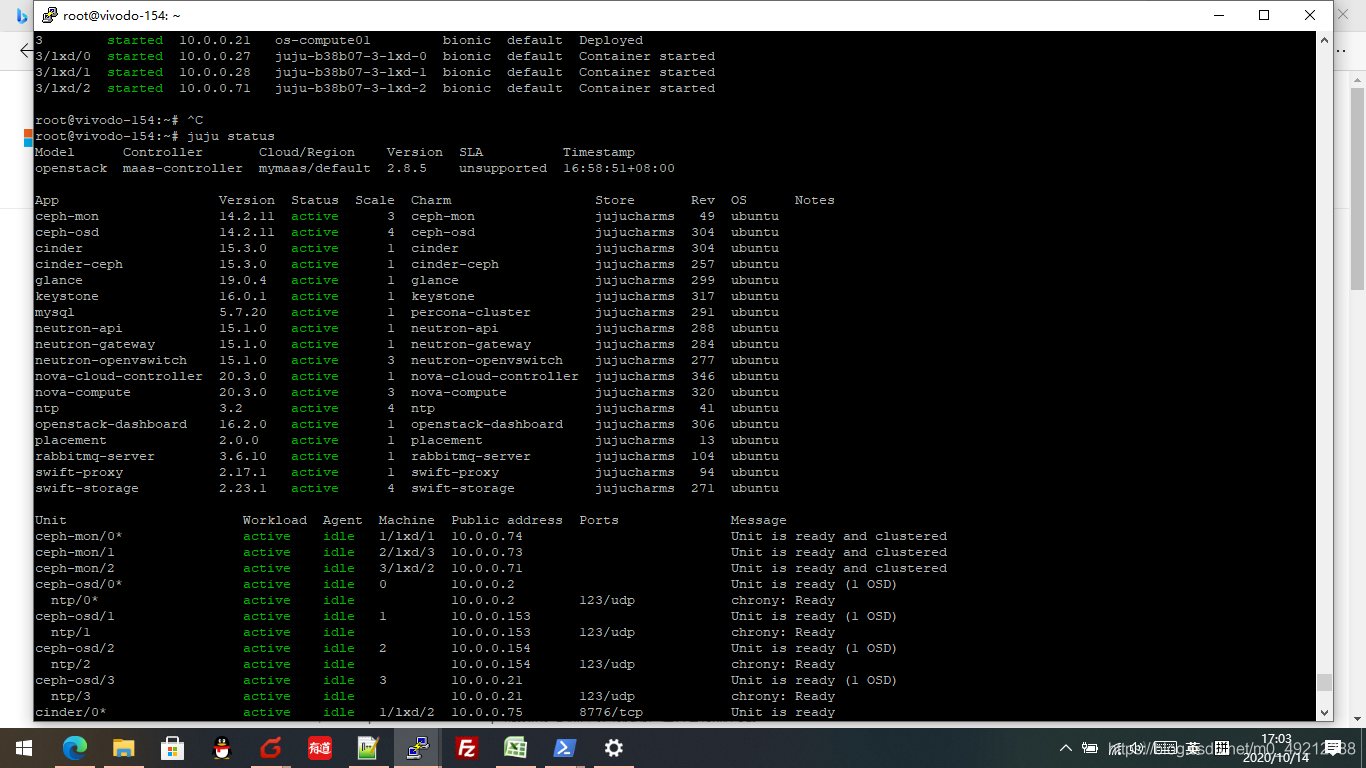Click the taskbar clock showing 17:03
This screenshot has height=768, width=1366.
pyautogui.click(x=1276, y=748)
